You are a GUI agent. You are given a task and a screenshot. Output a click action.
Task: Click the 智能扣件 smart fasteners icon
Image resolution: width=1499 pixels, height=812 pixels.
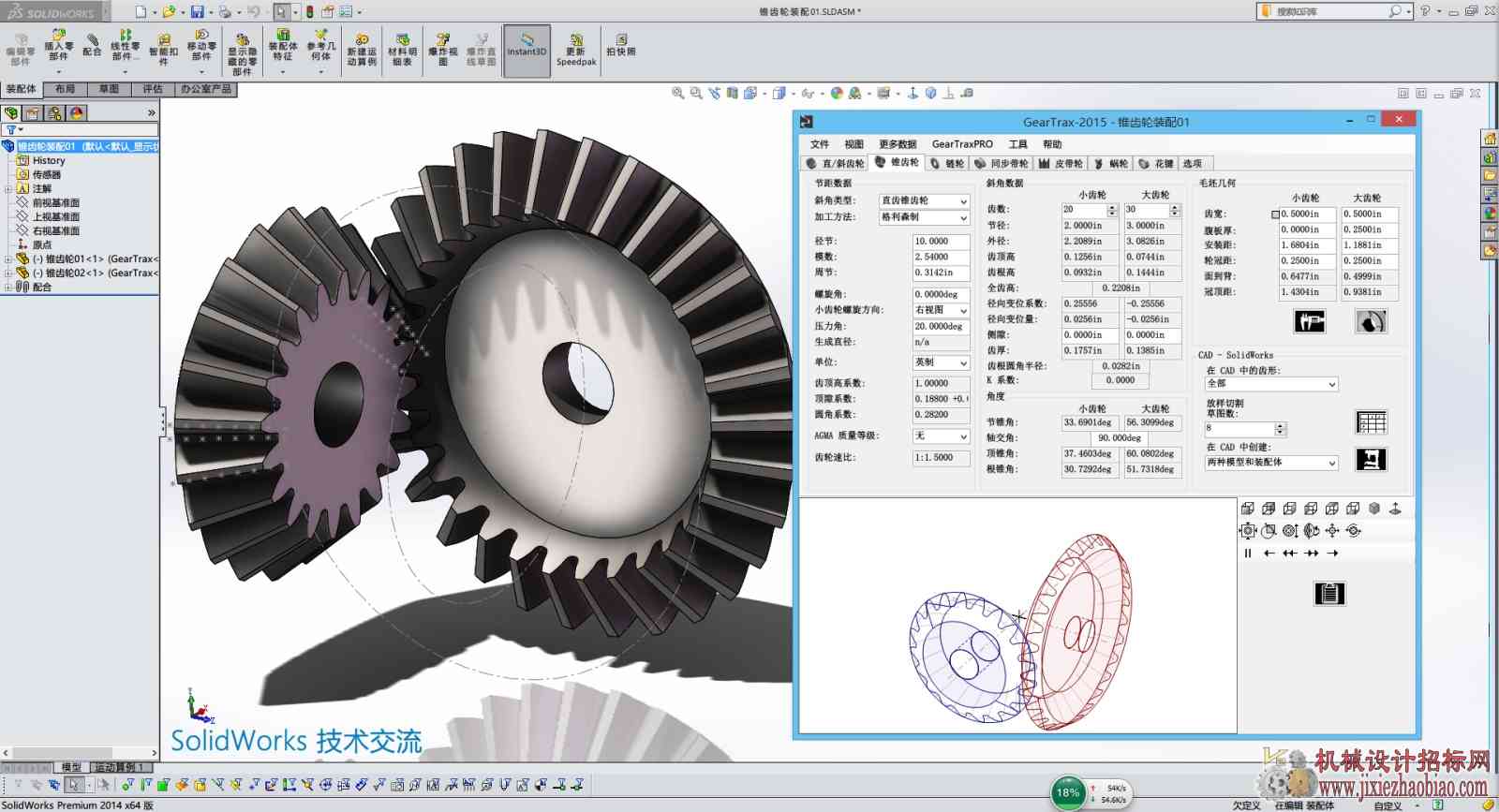pyautogui.click(x=163, y=49)
